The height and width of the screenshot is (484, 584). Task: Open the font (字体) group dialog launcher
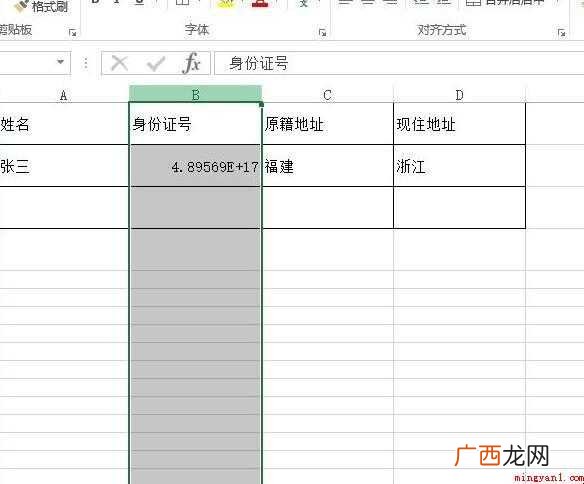(x=323, y=33)
